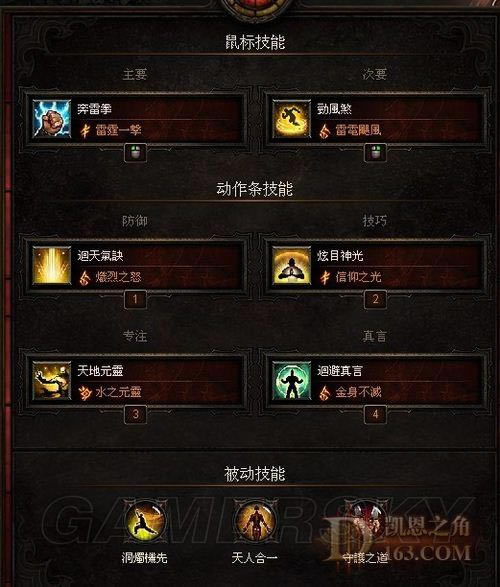
Task: Click the 迴避真言 green mantra icon
Action: [x=292, y=381]
